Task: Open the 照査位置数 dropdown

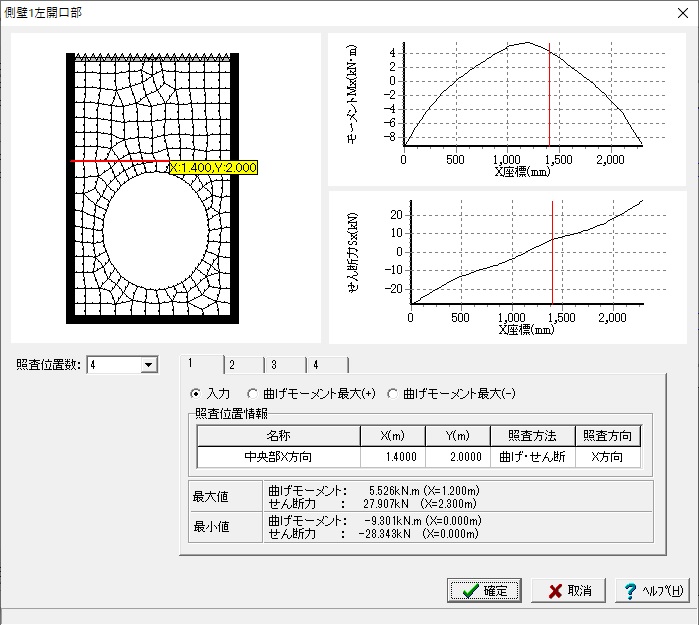Action: (149, 365)
